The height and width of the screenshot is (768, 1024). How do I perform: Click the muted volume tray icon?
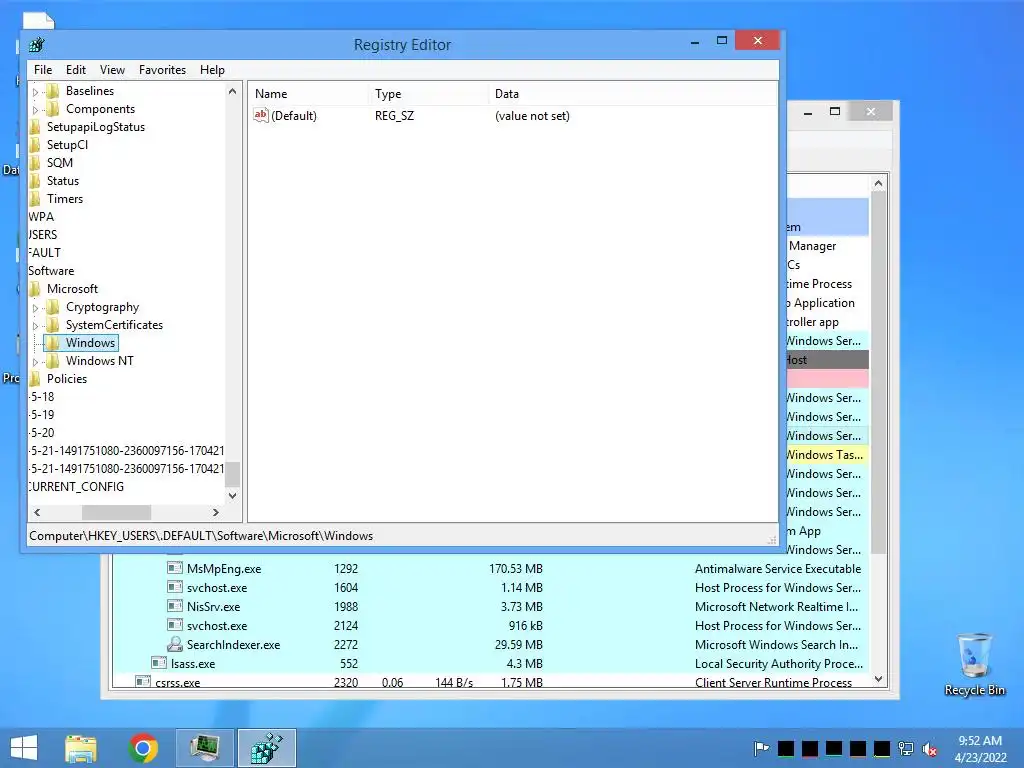point(929,748)
